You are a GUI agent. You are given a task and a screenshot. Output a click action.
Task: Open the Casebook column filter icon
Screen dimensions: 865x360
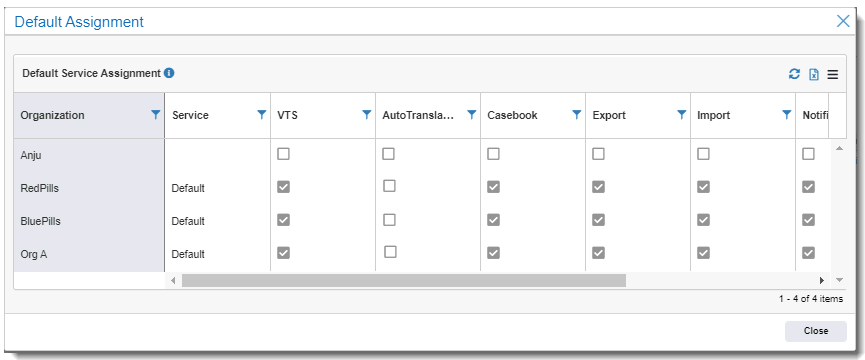[x=576, y=115]
